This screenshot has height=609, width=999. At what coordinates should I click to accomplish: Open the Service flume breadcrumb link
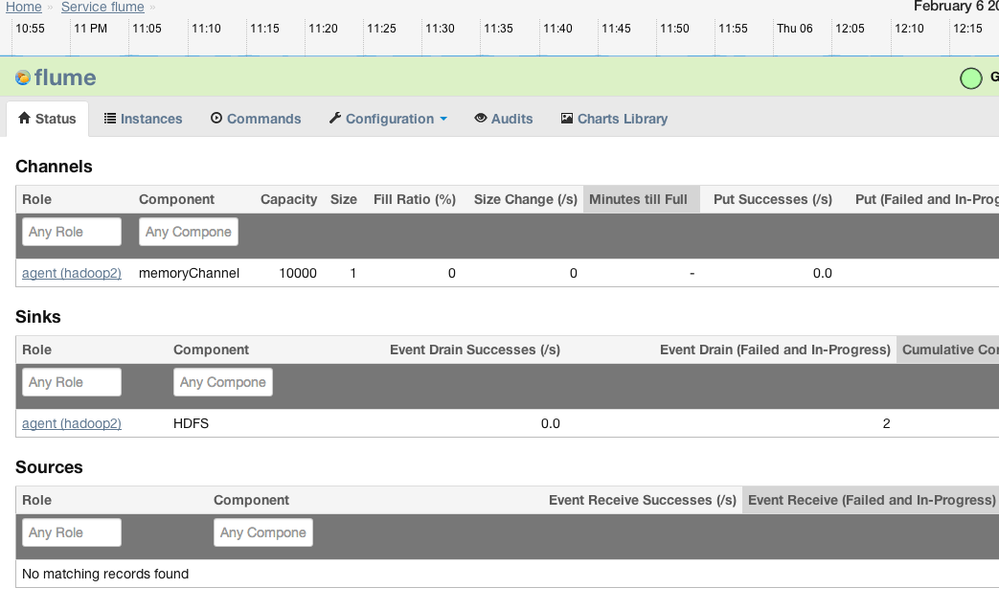point(102,7)
